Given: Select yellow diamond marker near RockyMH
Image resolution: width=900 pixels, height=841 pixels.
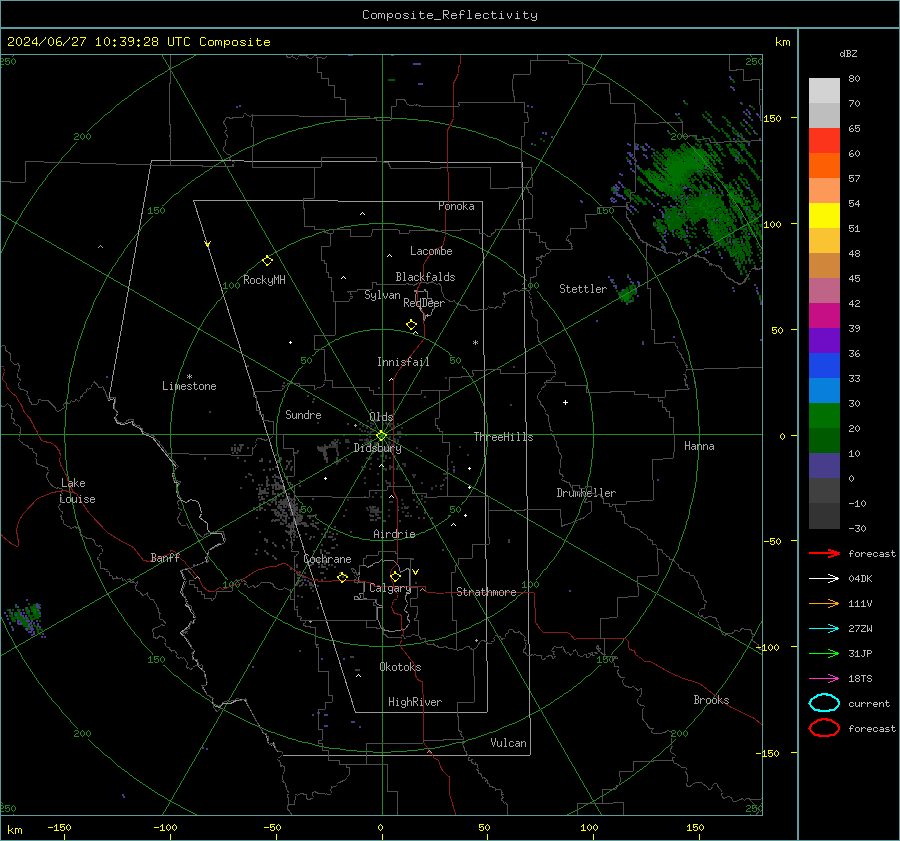Looking at the screenshot, I should (267, 261).
